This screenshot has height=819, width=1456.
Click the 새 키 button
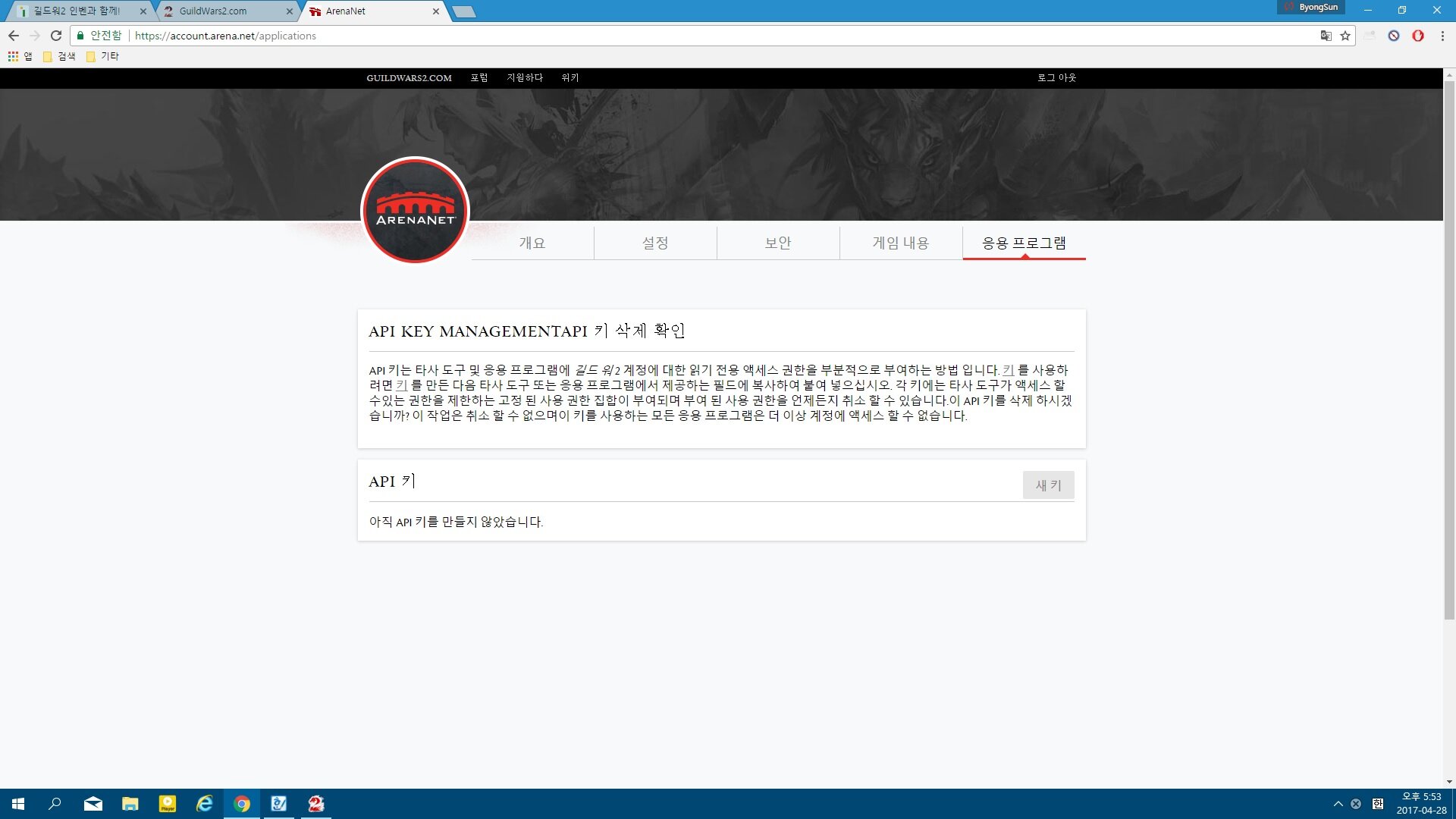tap(1048, 485)
